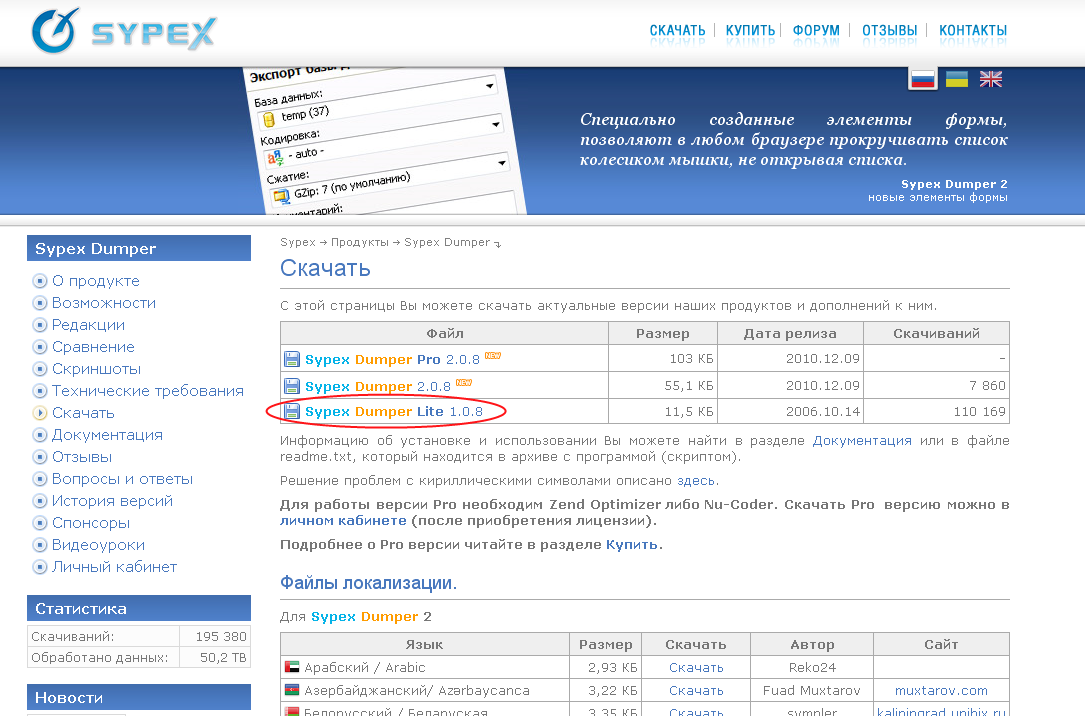Image resolution: width=1085 pixels, height=716 pixels.
Task: Click the active arrow bullet beside Скачать
Action: click(x=39, y=413)
